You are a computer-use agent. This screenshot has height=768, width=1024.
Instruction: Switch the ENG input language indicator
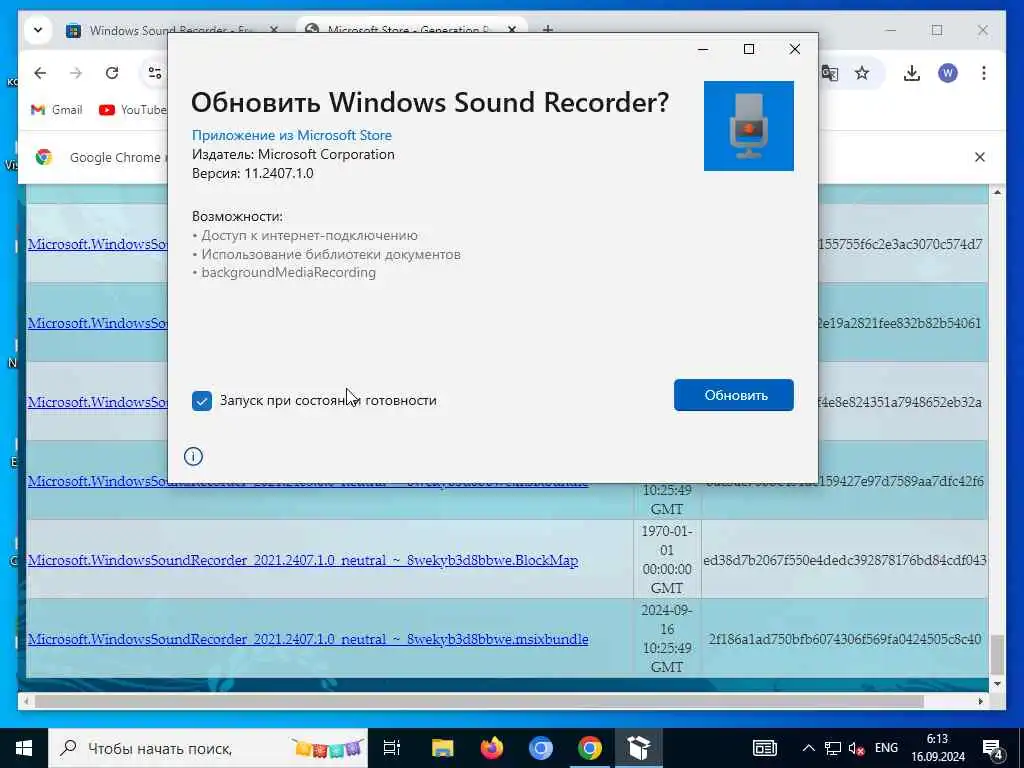click(x=886, y=748)
